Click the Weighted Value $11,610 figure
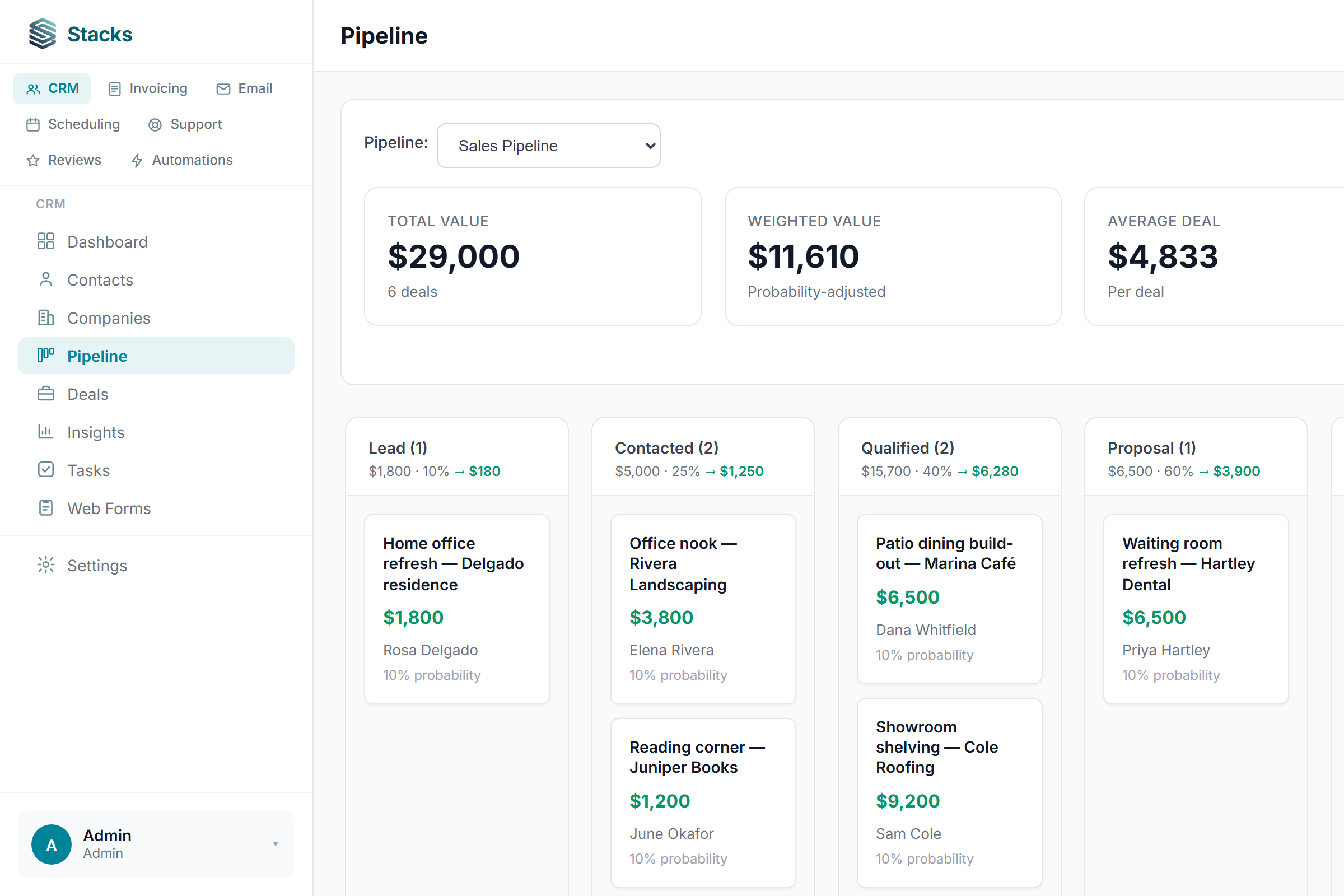Image resolution: width=1344 pixels, height=896 pixels. point(804,256)
